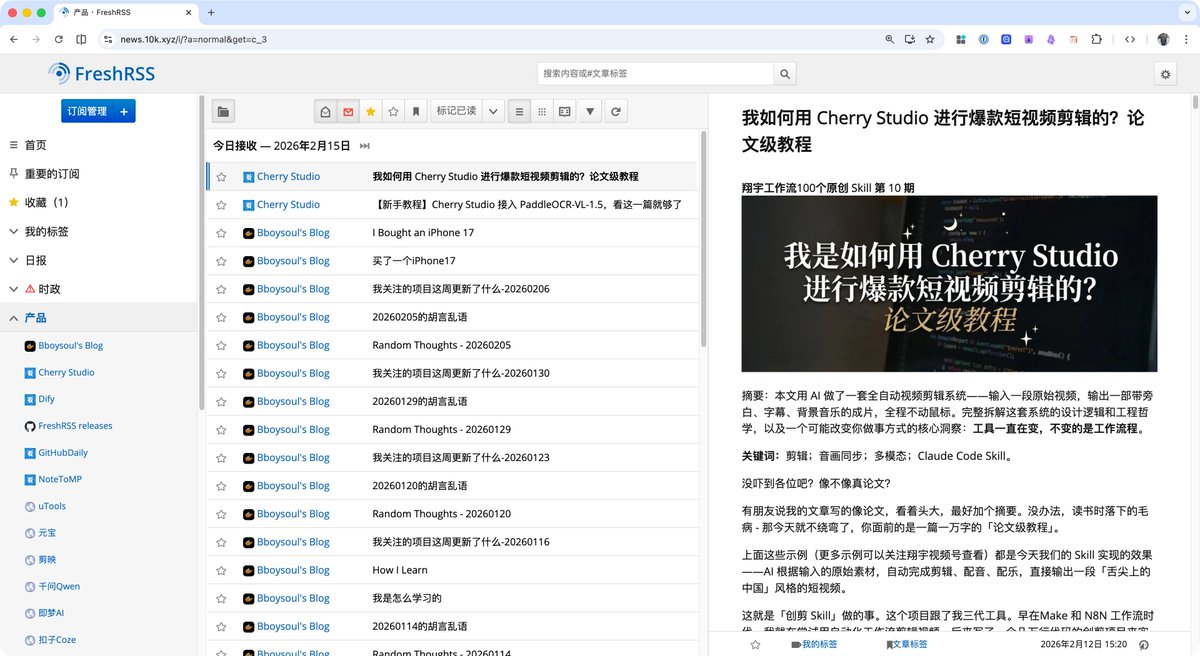Click Cherry Studio link in PaddleOCR row
Viewport: 1200px width, 656px height.
(288, 205)
